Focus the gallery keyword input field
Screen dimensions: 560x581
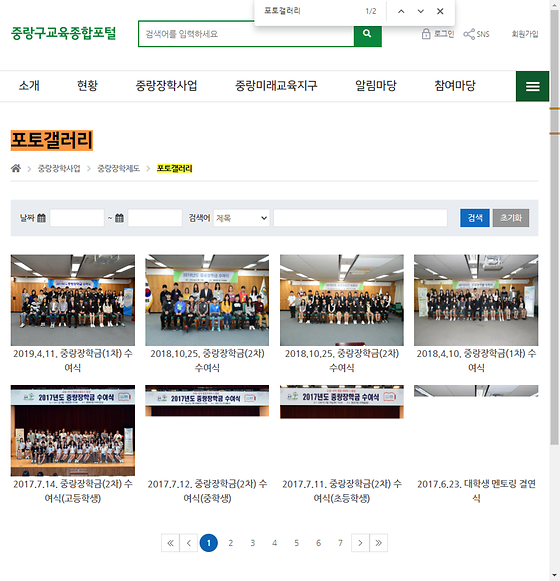[x=360, y=218]
